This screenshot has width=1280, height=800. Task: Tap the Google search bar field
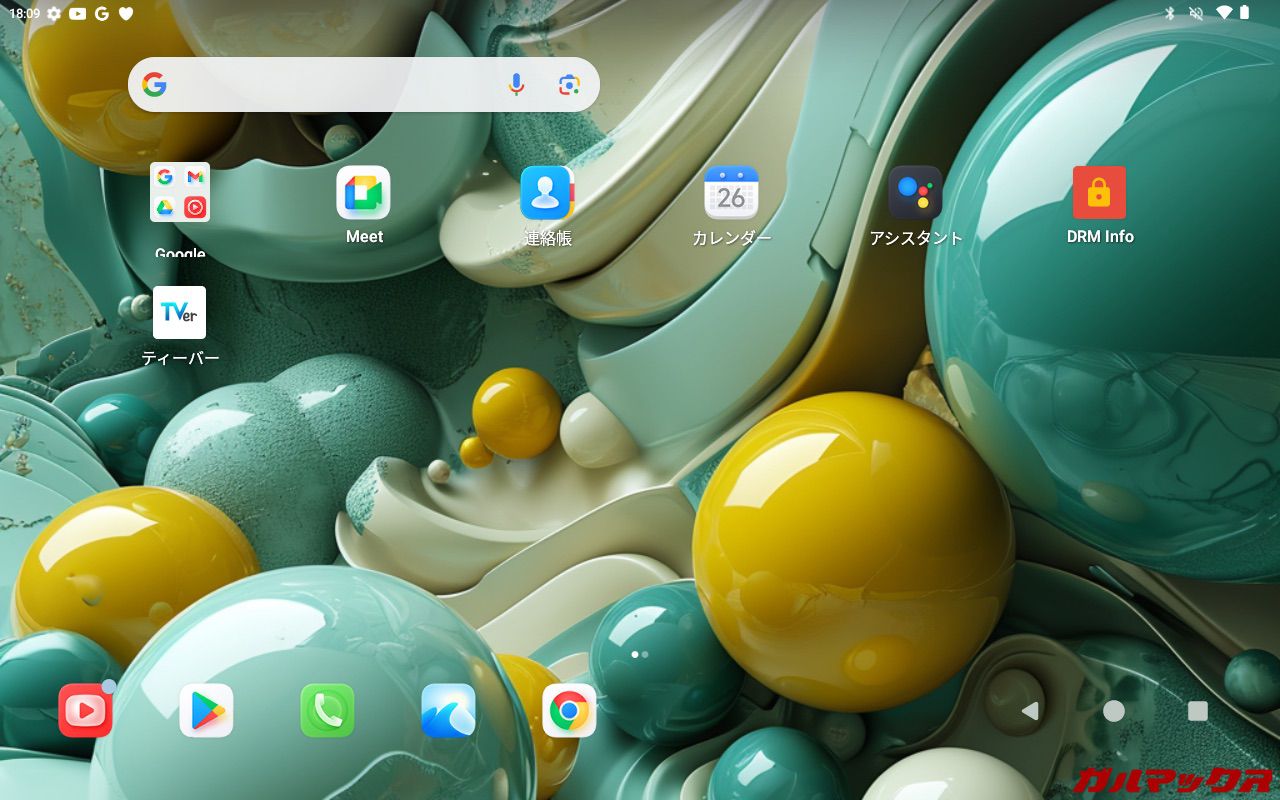pyautogui.click(x=330, y=85)
